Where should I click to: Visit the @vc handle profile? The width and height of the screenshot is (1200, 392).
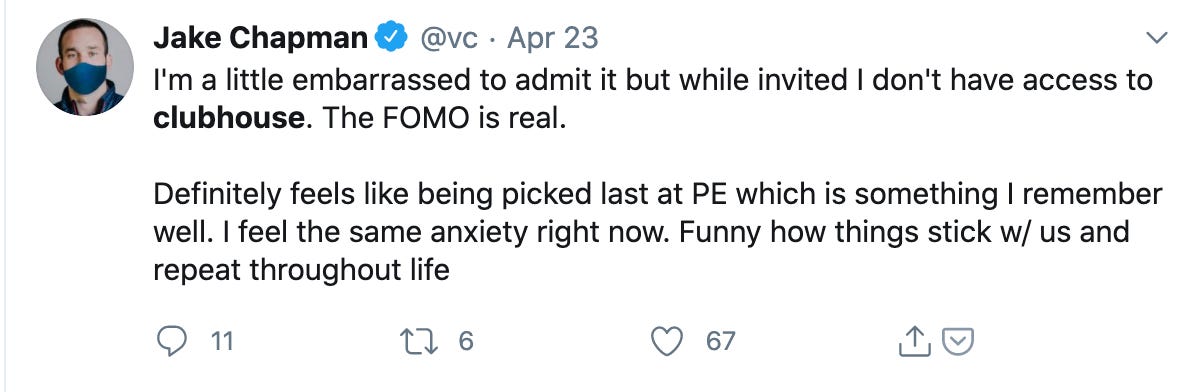click(x=450, y=38)
